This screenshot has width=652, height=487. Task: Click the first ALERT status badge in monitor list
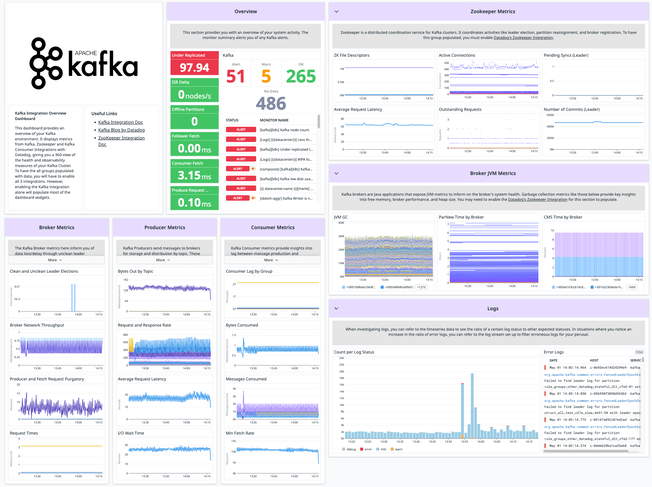pos(239,130)
